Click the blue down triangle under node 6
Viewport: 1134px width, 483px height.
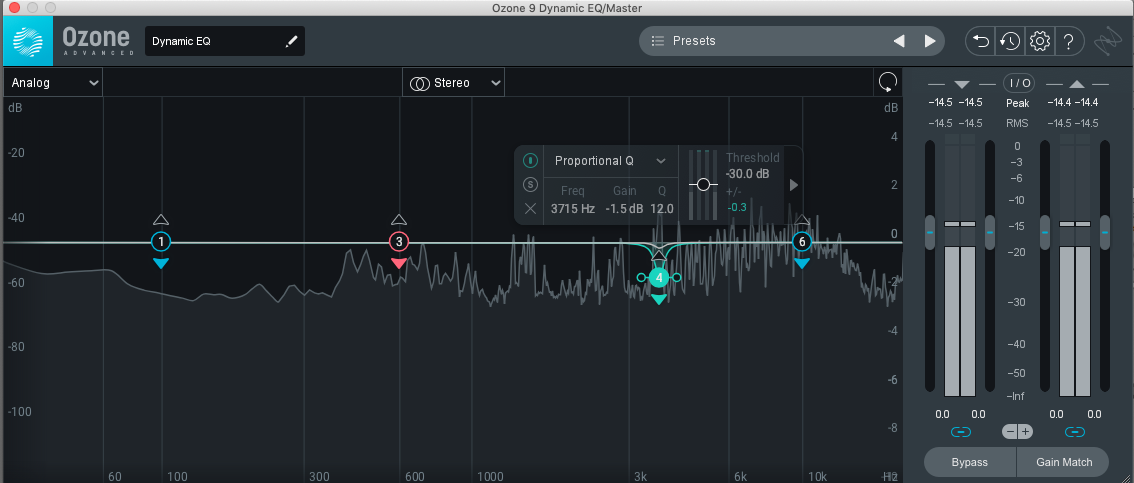pyautogui.click(x=801, y=263)
